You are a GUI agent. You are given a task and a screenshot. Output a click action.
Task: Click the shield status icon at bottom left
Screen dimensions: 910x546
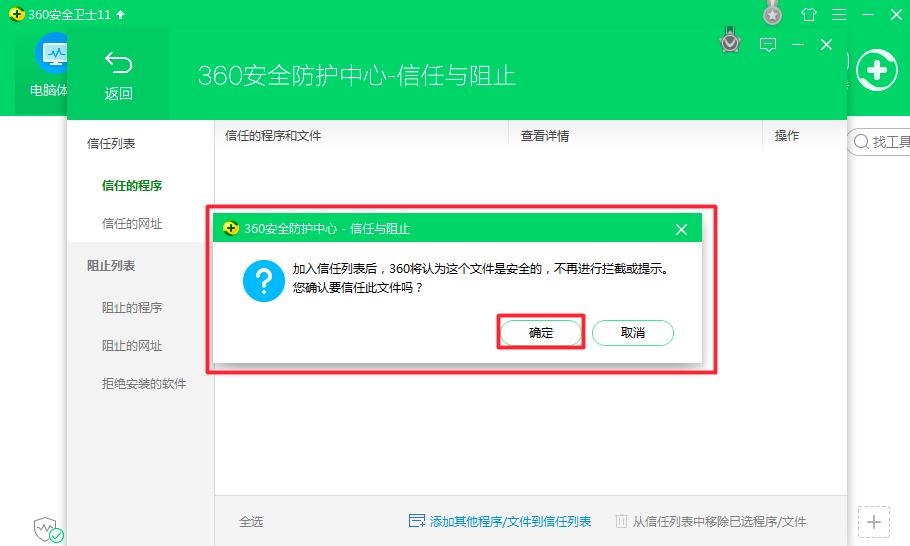pos(48,529)
